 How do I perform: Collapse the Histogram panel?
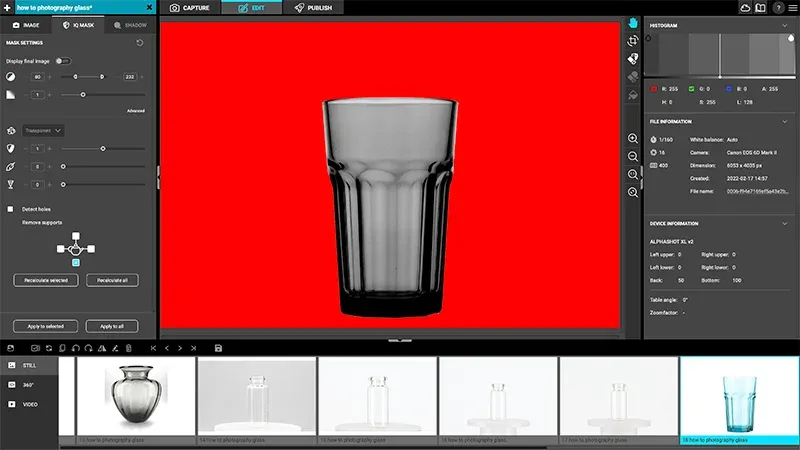(785, 26)
